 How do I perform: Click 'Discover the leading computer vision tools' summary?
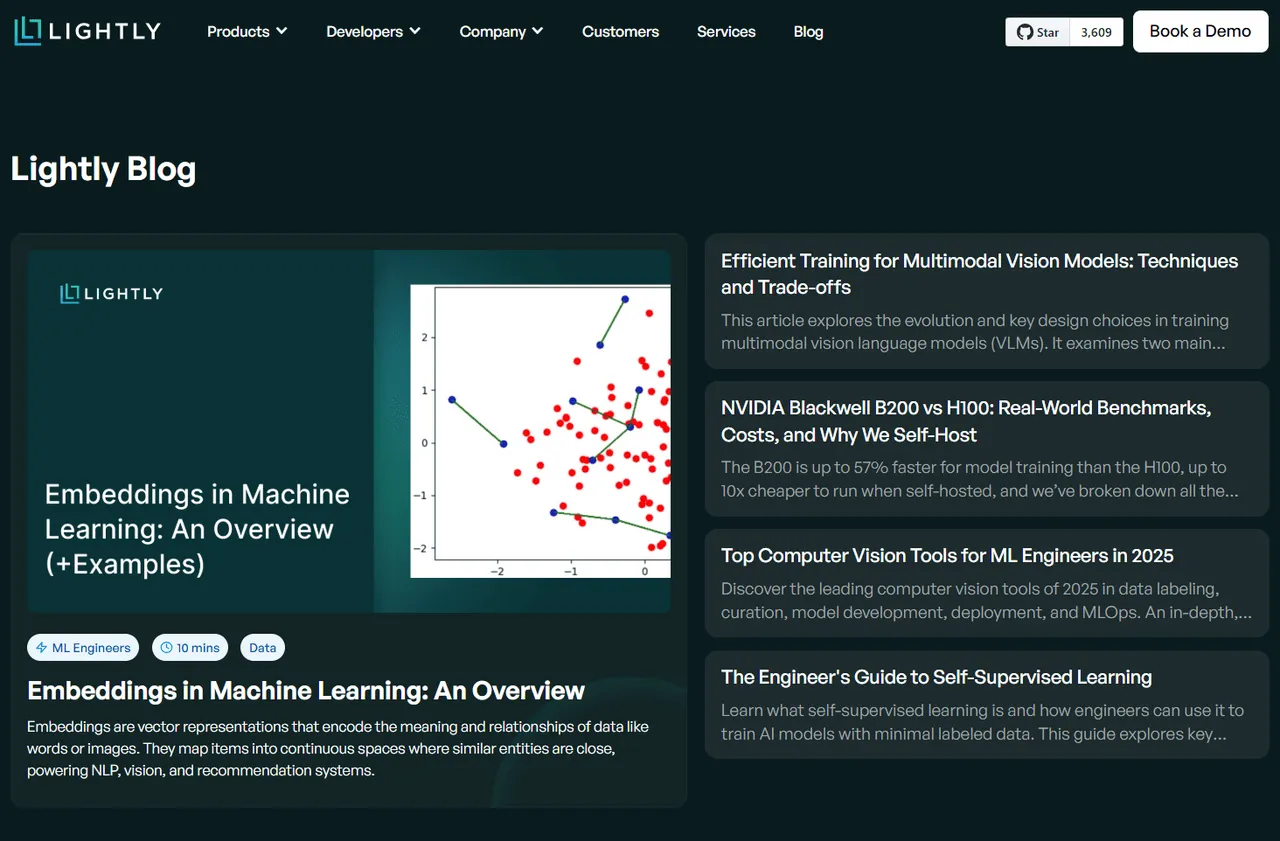tap(986, 601)
